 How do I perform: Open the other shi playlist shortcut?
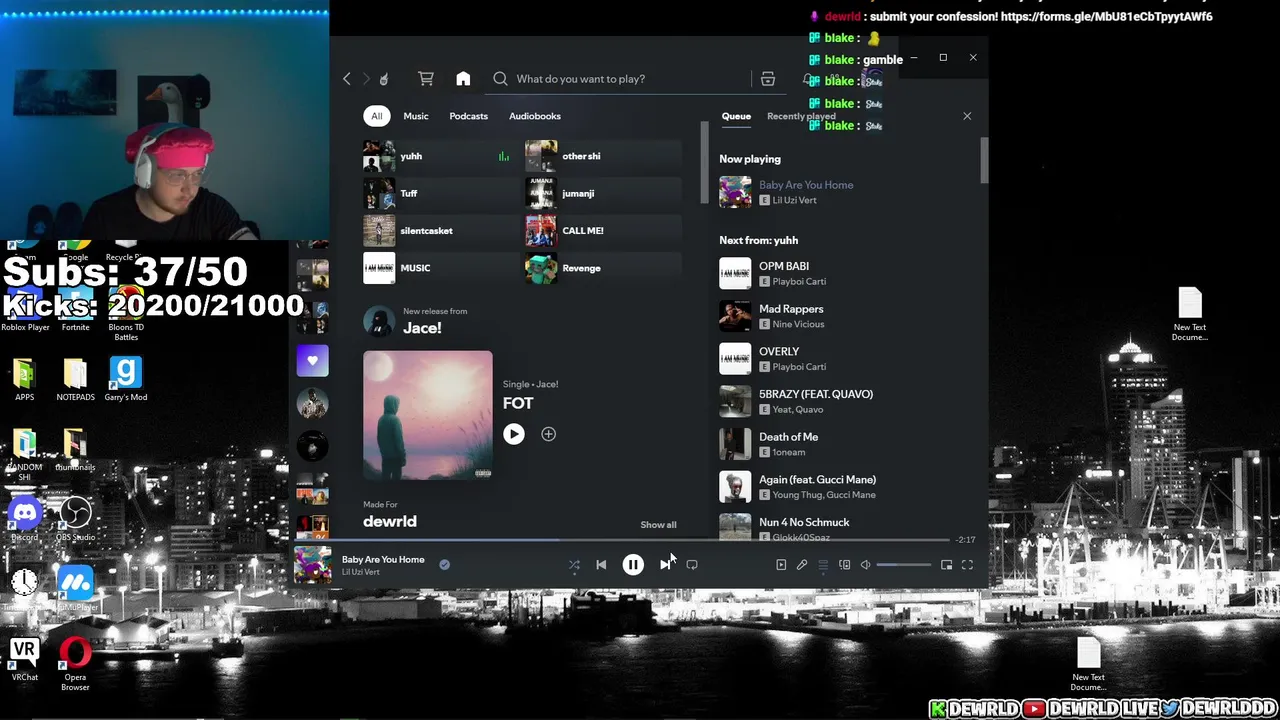click(603, 156)
